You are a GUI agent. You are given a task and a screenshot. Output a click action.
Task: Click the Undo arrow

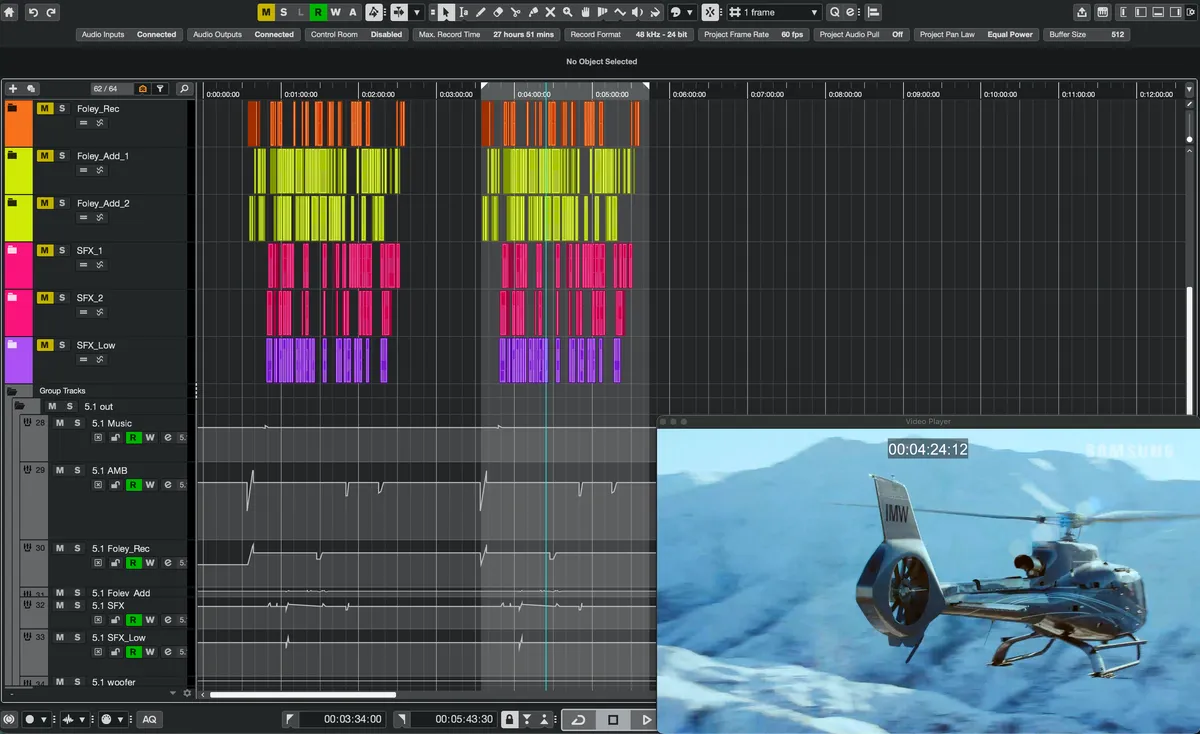(33, 12)
